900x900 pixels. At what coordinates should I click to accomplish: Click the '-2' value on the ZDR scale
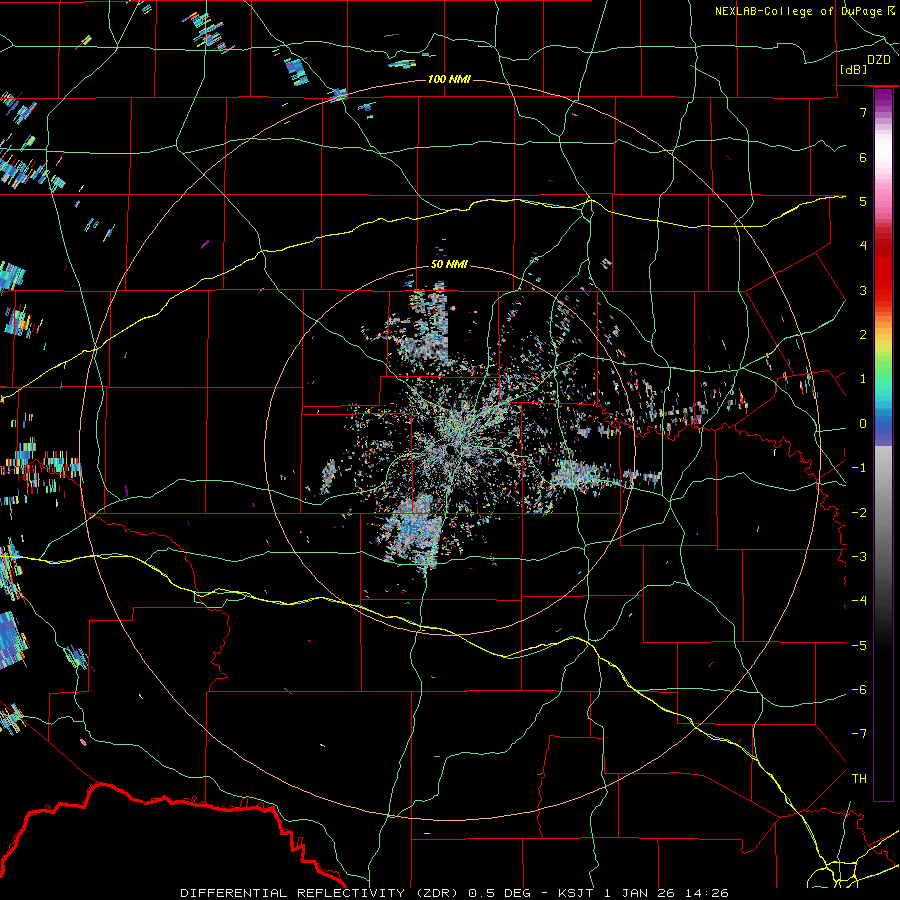859,513
